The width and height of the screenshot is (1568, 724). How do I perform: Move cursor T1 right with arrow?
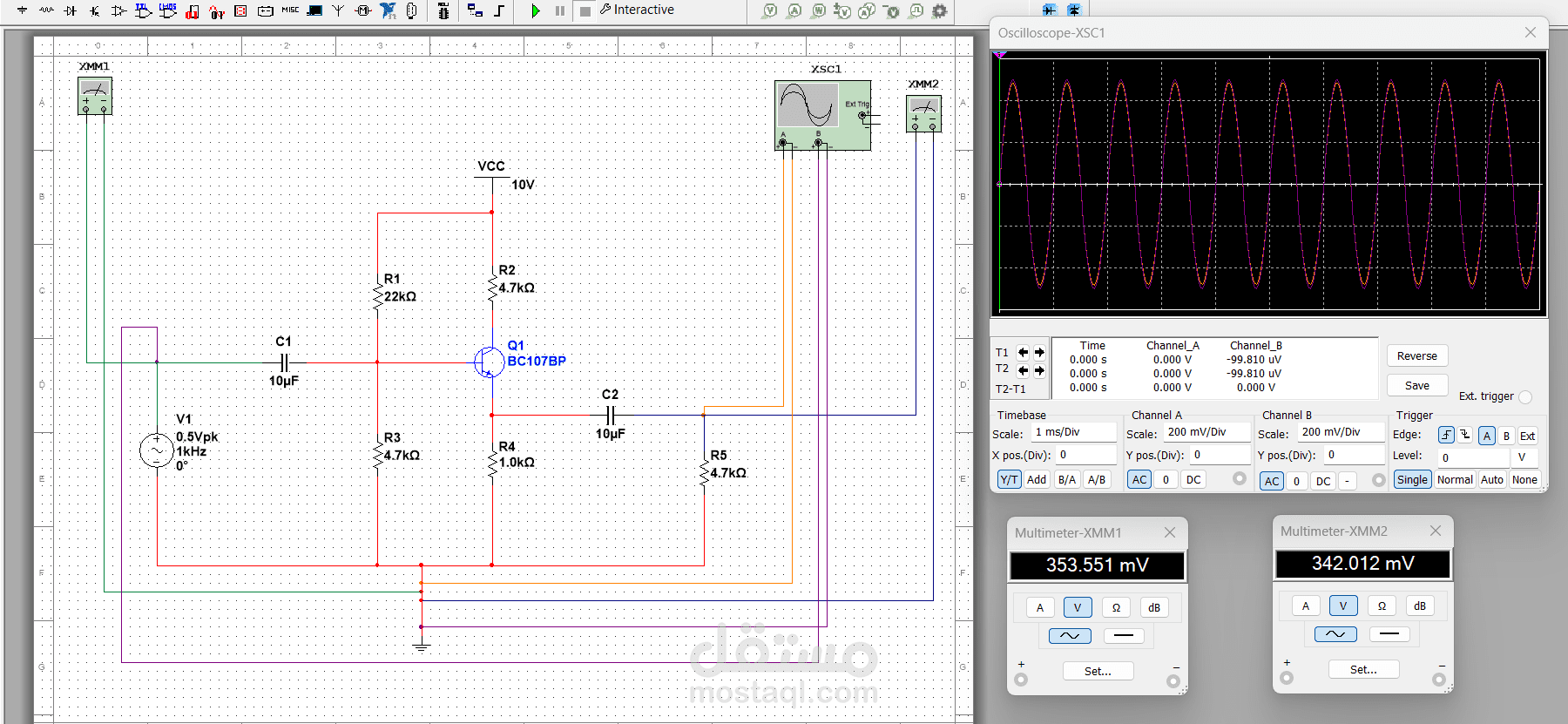(1039, 353)
